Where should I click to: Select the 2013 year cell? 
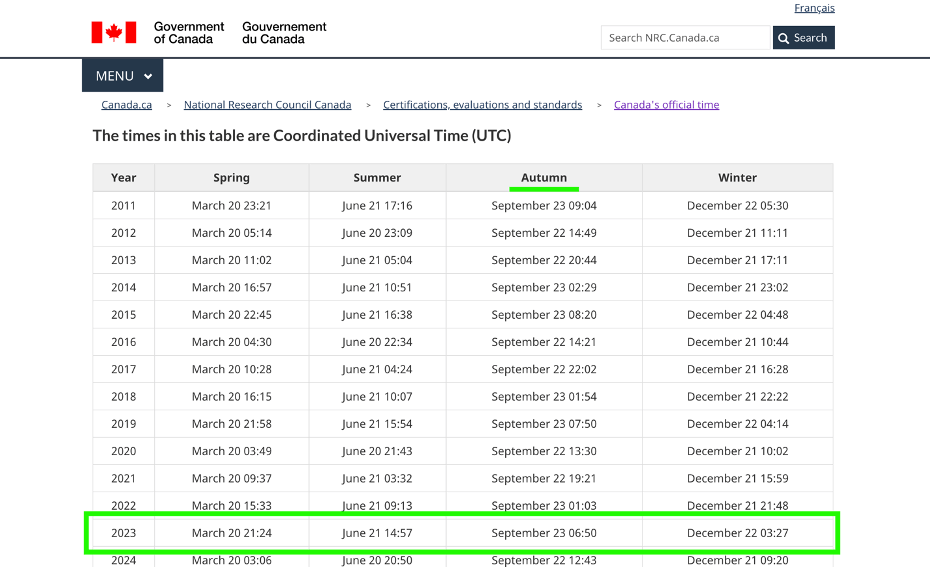(x=123, y=260)
